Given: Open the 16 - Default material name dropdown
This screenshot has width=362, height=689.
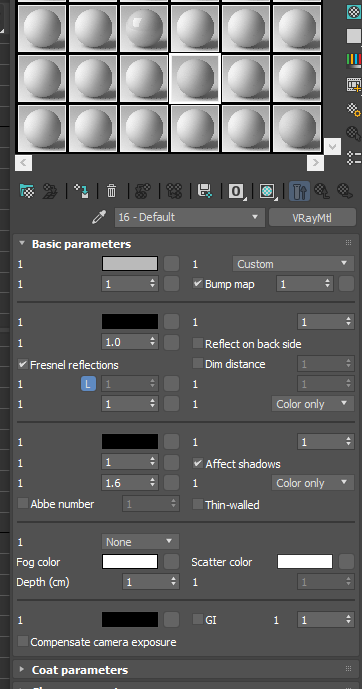Looking at the screenshot, I should (x=190, y=217).
